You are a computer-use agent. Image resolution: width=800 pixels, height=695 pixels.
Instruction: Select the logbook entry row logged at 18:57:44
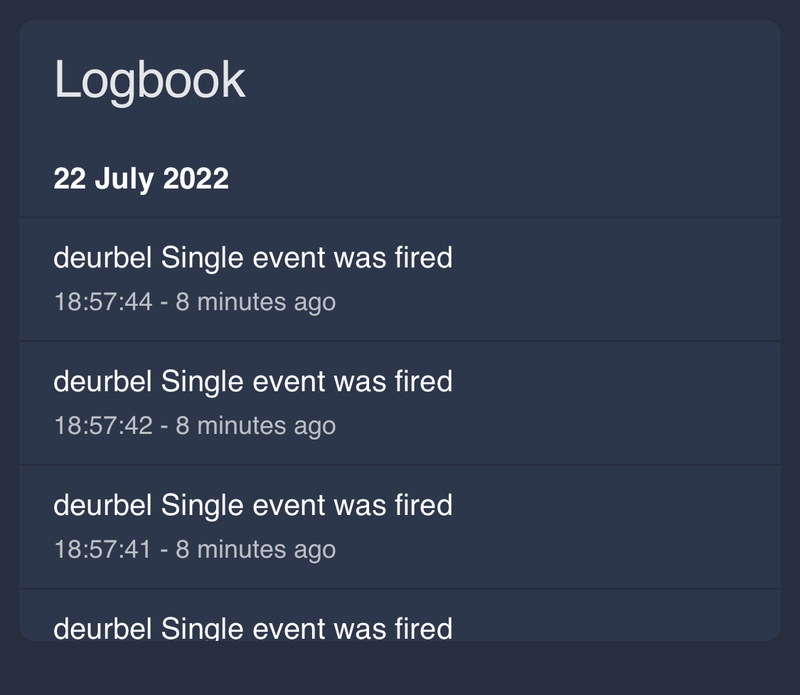click(600, 279)
